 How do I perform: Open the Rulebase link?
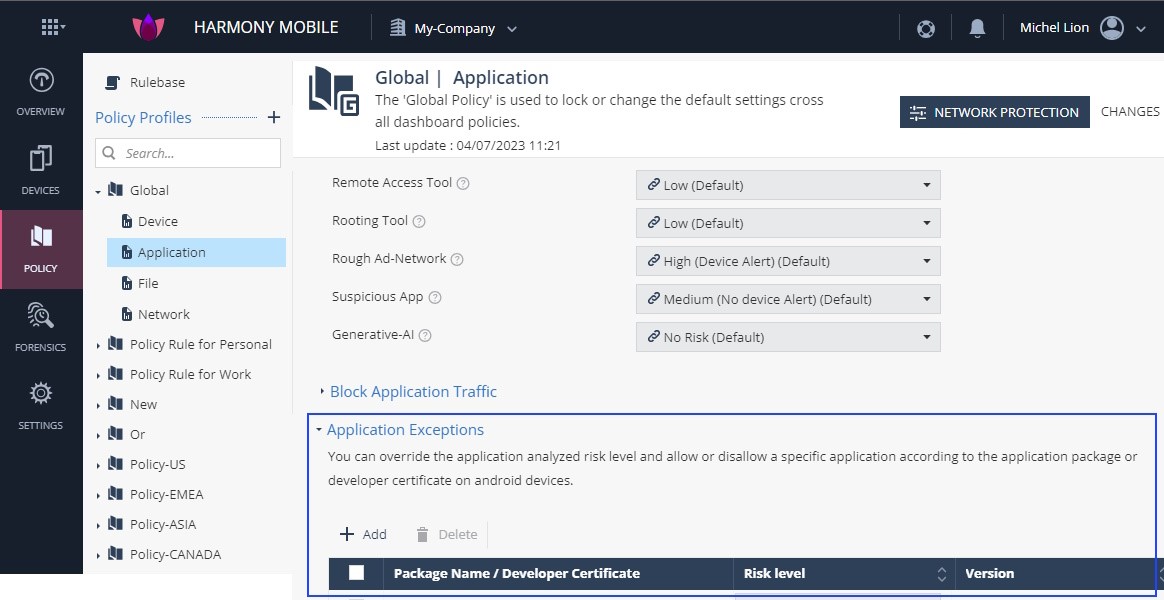coord(157,82)
